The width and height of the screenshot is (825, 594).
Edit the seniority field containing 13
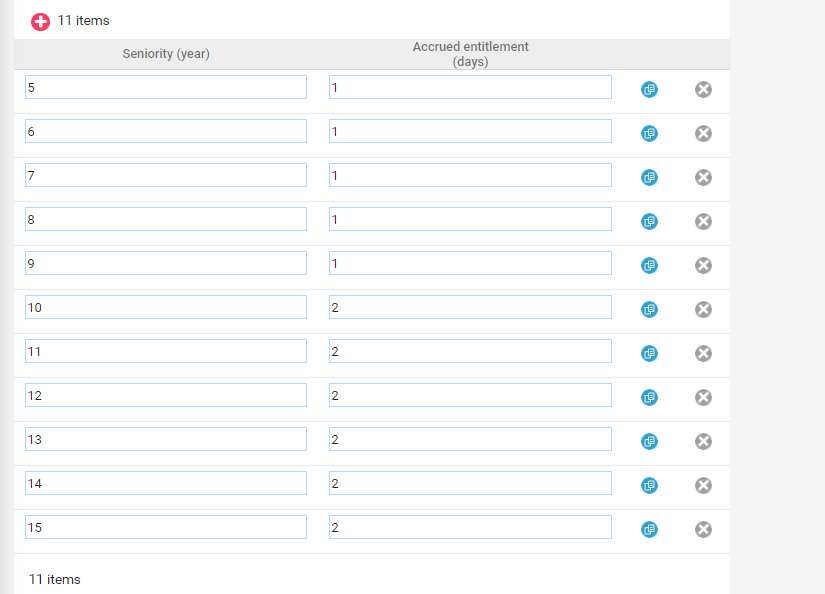pos(166,439)
